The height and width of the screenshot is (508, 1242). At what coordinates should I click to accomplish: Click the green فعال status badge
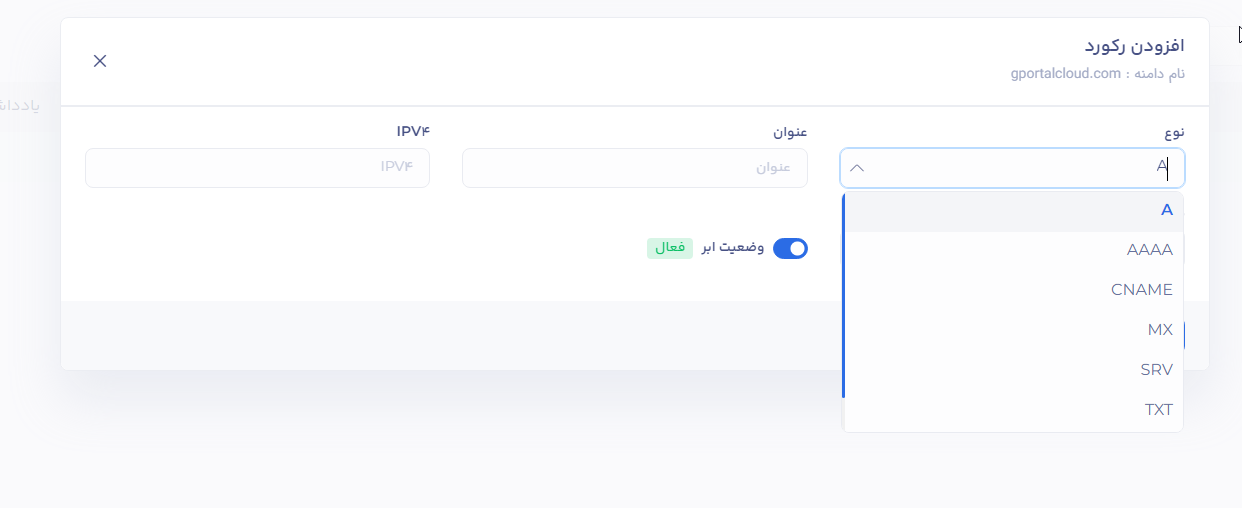(669, 248)
